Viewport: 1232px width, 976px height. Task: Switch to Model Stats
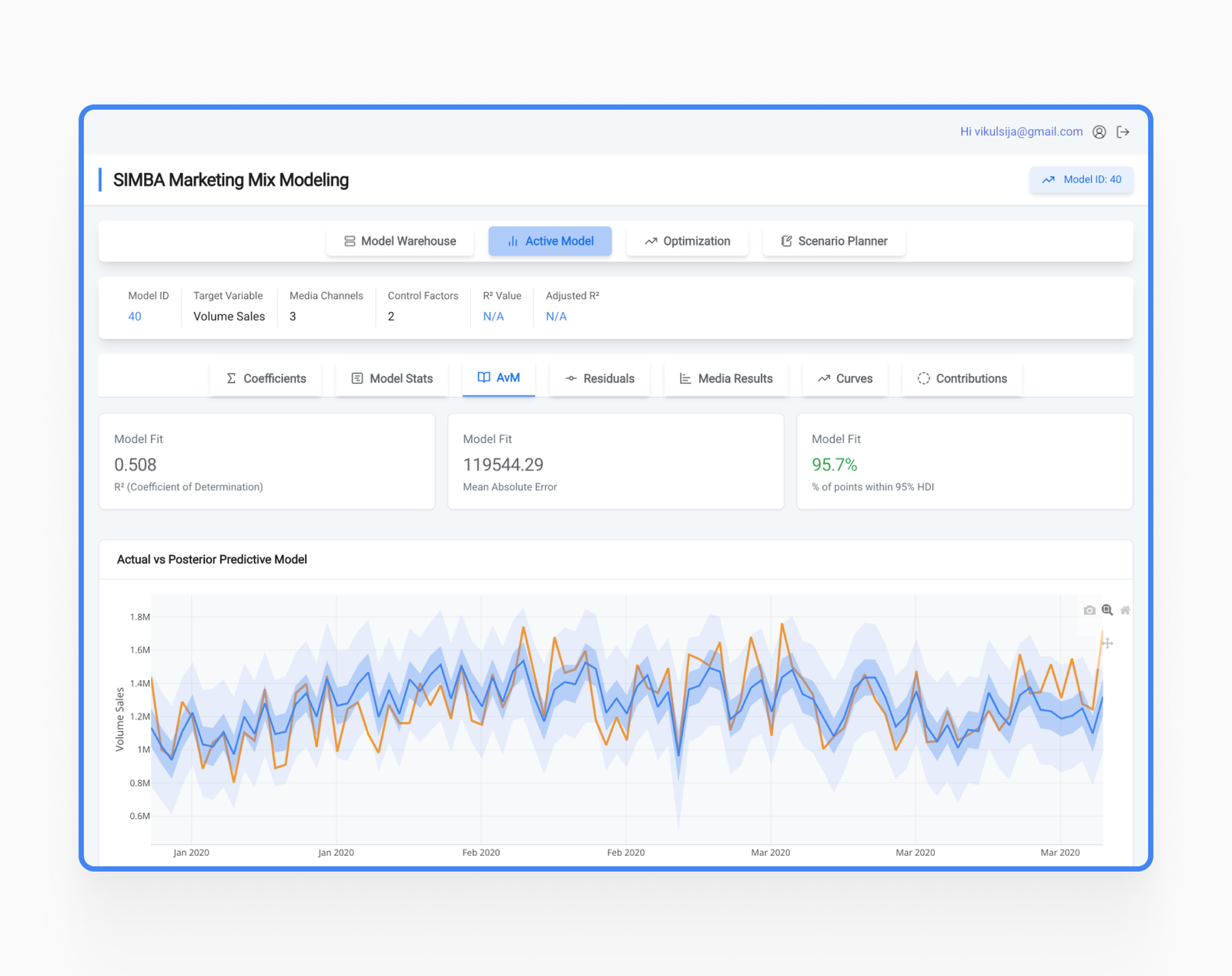[391, 378]
